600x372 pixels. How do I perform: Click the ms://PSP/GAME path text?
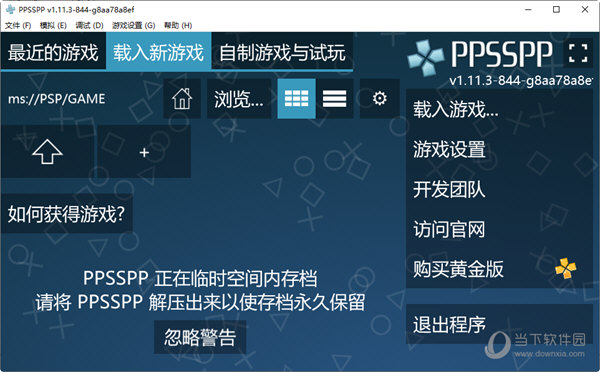[57, 99]
